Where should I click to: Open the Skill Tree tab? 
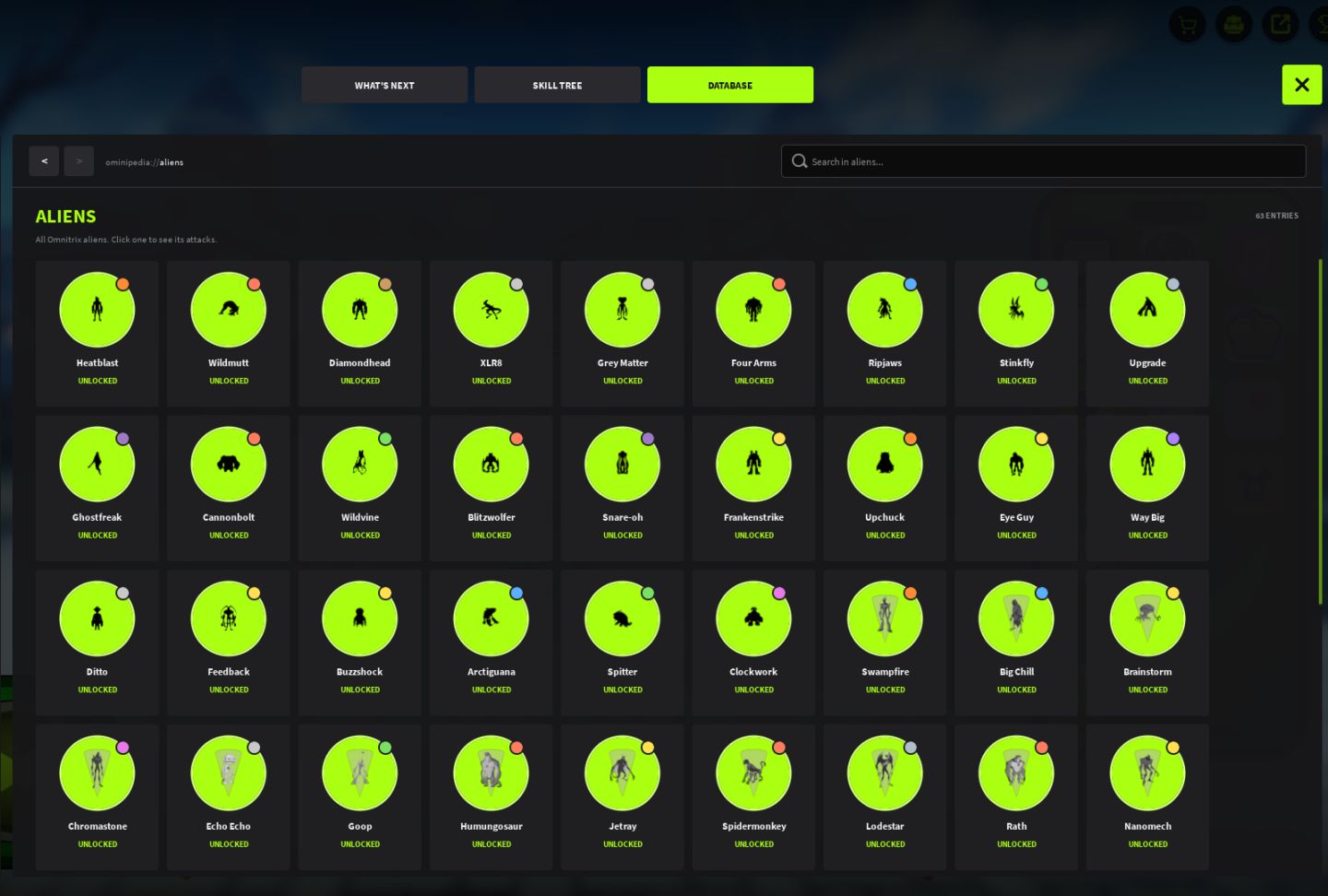(x=557, y=85)
